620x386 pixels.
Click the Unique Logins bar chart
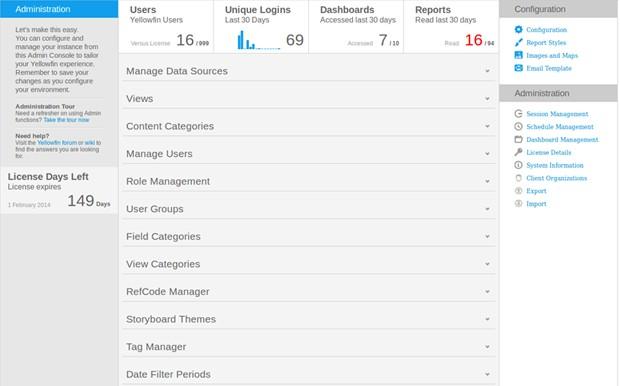(x=258, y=40)
